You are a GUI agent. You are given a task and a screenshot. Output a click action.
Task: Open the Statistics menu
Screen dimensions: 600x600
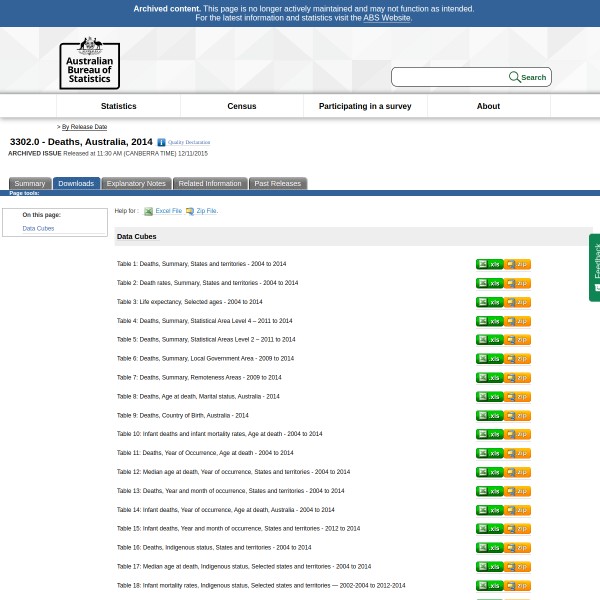pos(118,106)
